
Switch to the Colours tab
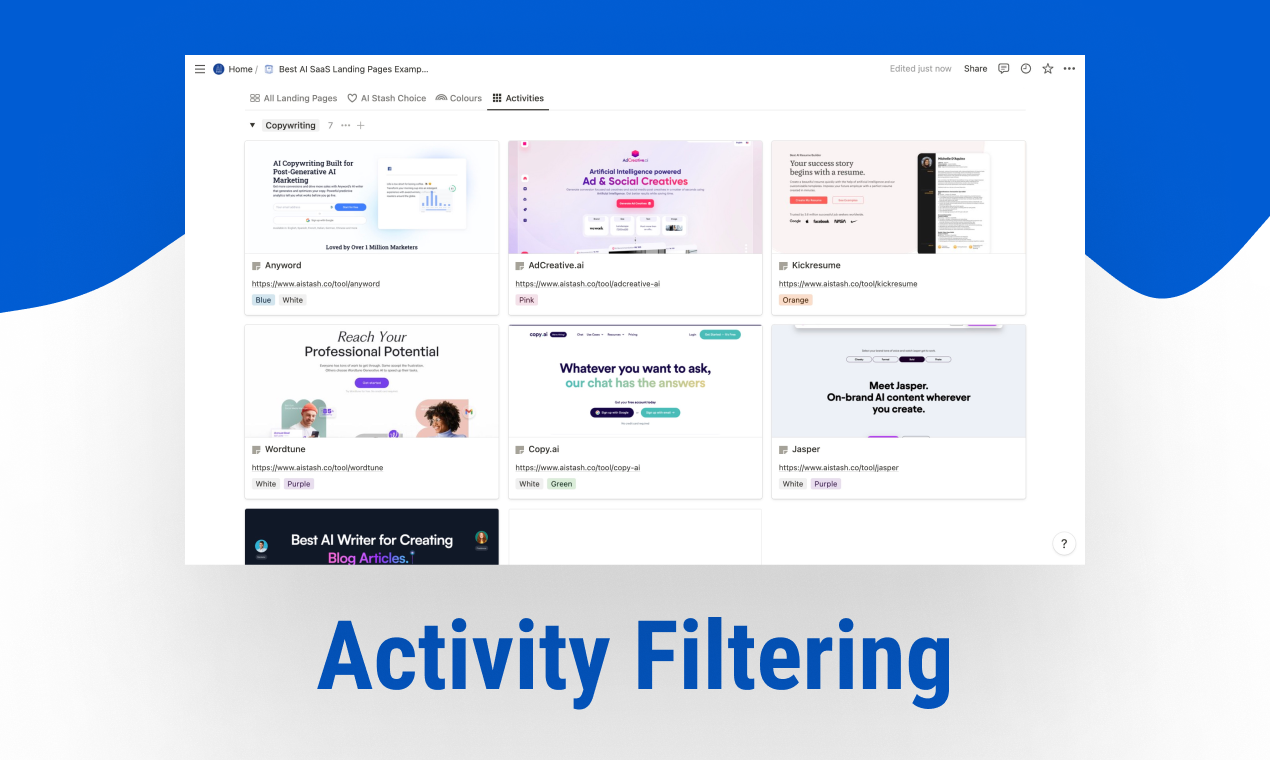pos(459,98)
